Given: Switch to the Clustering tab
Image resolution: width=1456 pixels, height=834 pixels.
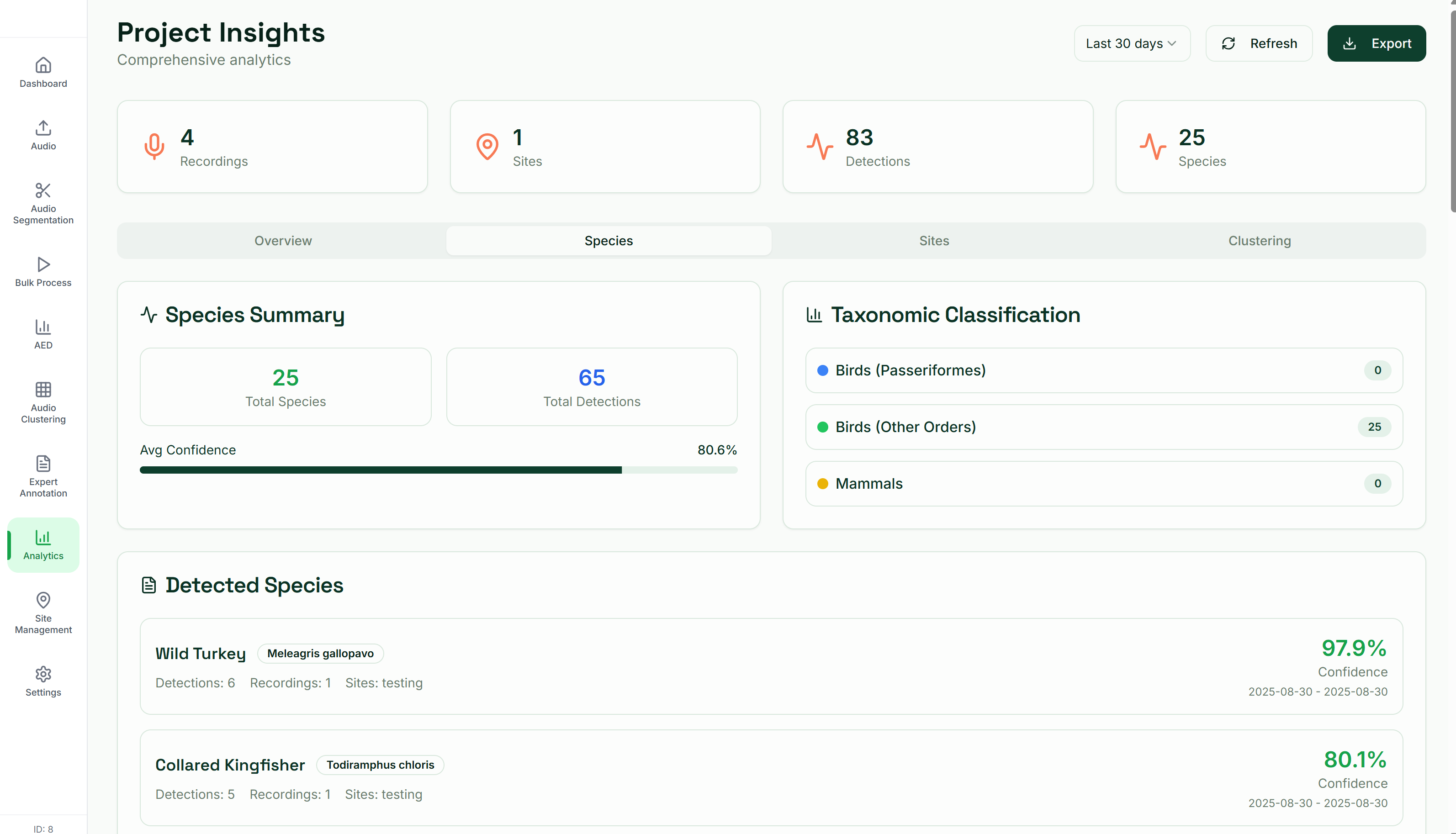Looking at the screenshot, I should [x=1259, y=241].
